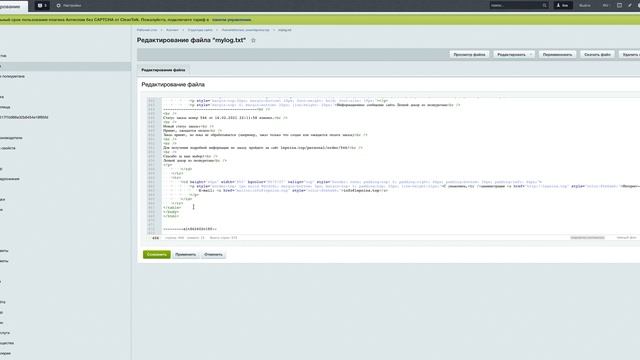Click inside the code editor text area
Image resolution: width=640 pixels, height=360 pixels.
pyautogui.click(x=400, y=165)
